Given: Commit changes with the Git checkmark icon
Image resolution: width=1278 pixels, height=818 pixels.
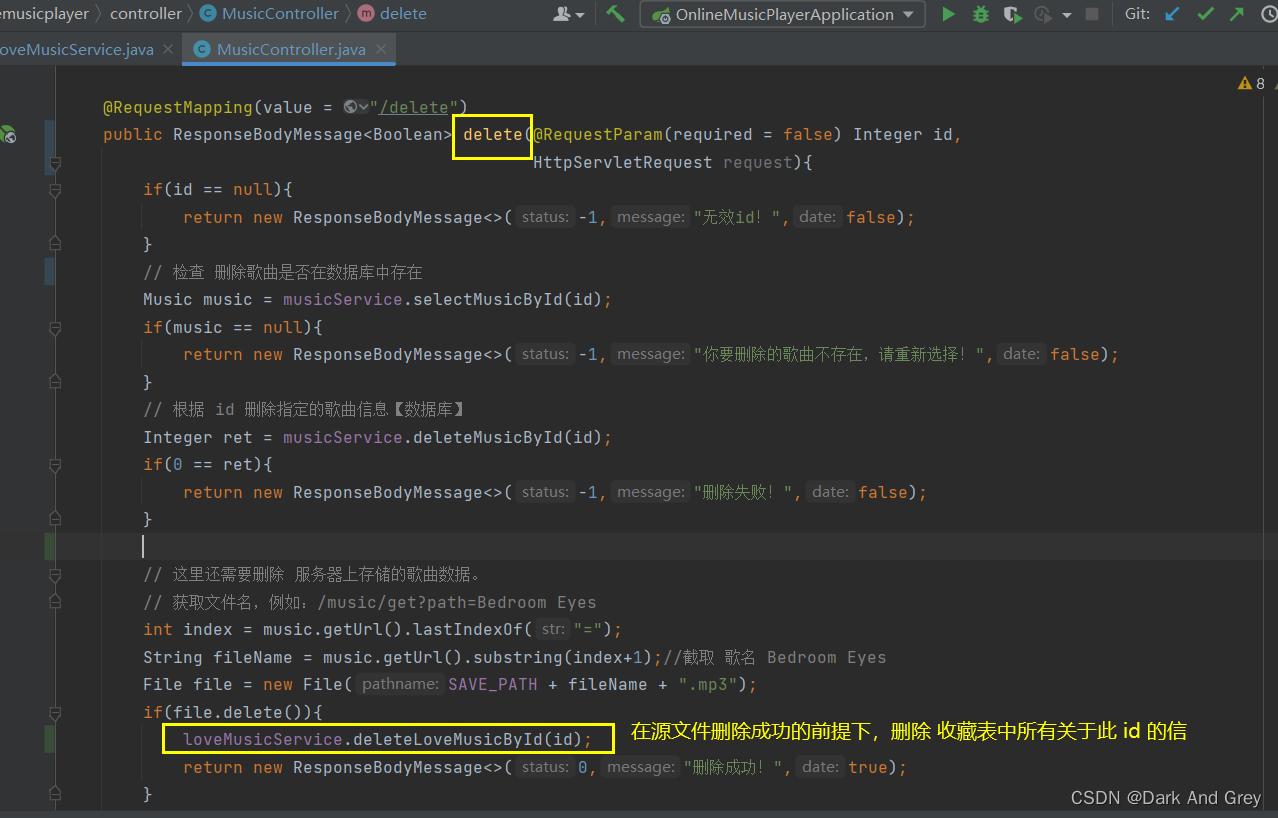Looking at the screenshot, I should point(1206,14).
